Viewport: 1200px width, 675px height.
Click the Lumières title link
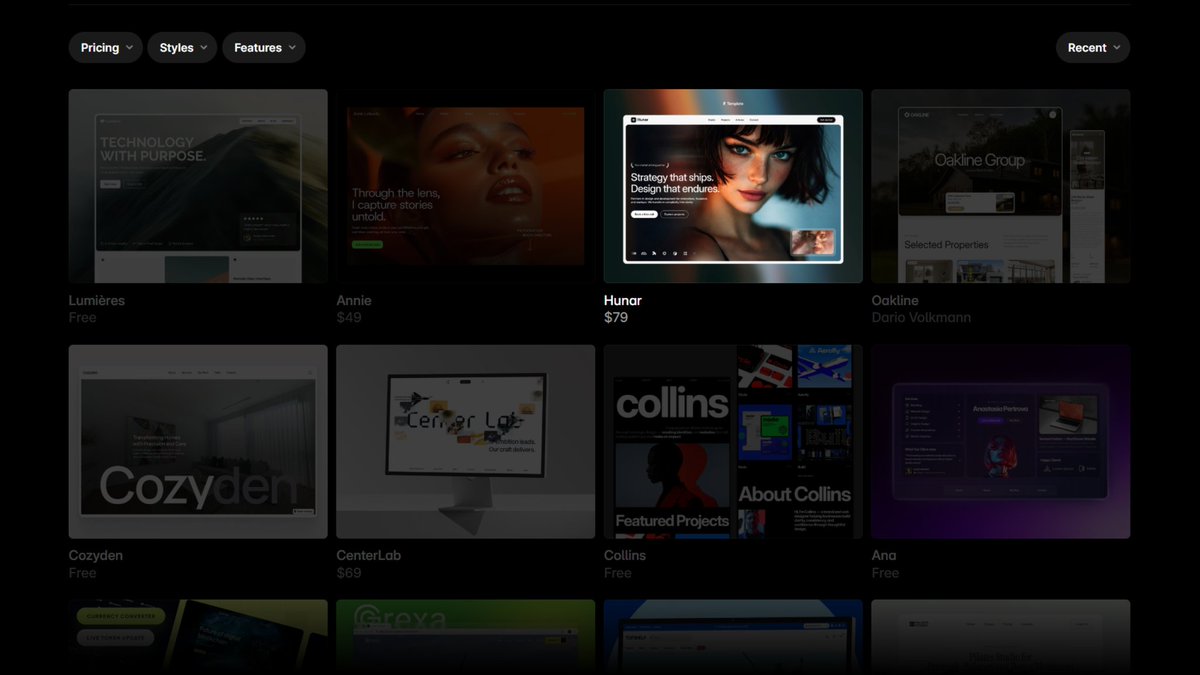tap(97, 300)
